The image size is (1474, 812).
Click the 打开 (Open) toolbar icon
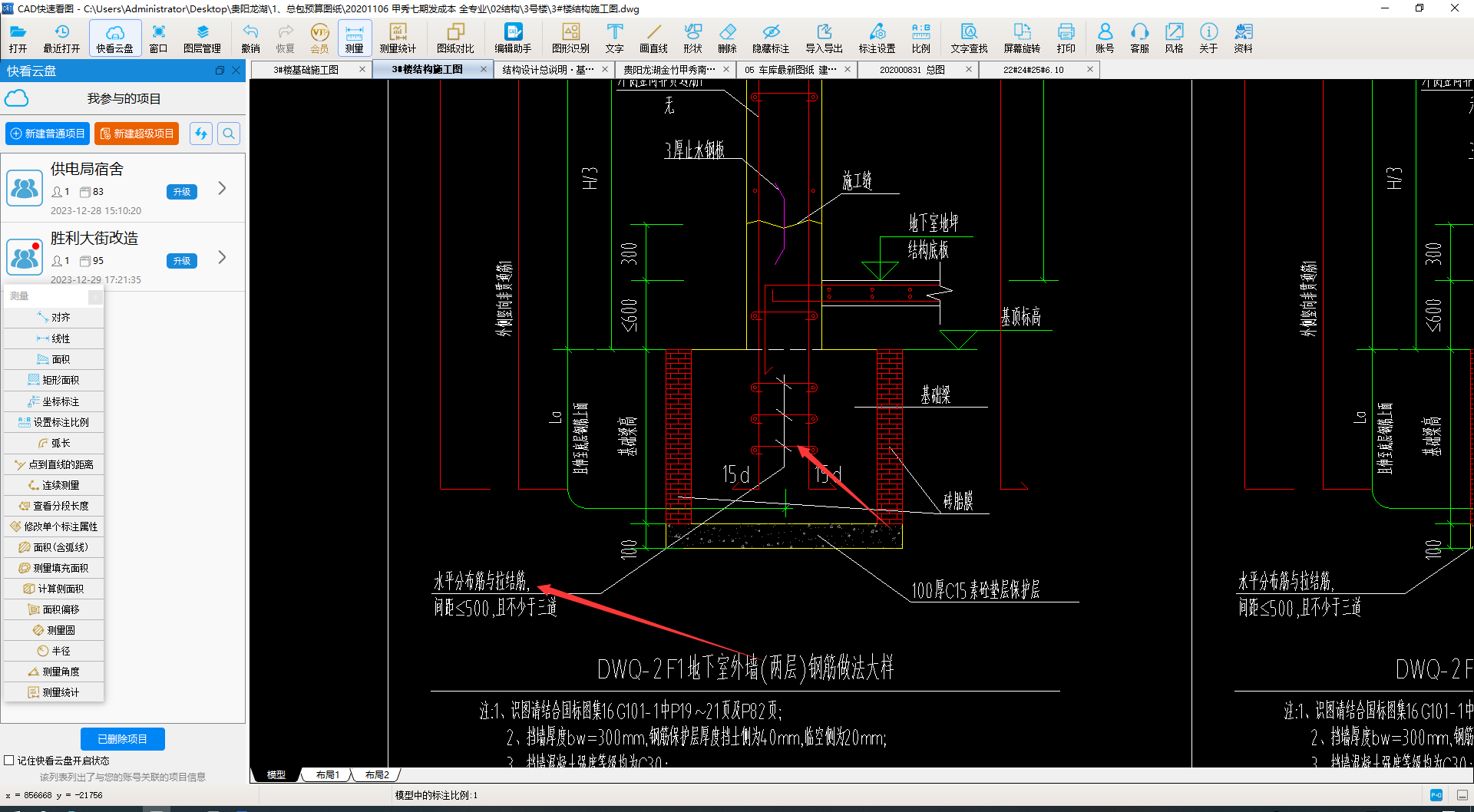18,38
